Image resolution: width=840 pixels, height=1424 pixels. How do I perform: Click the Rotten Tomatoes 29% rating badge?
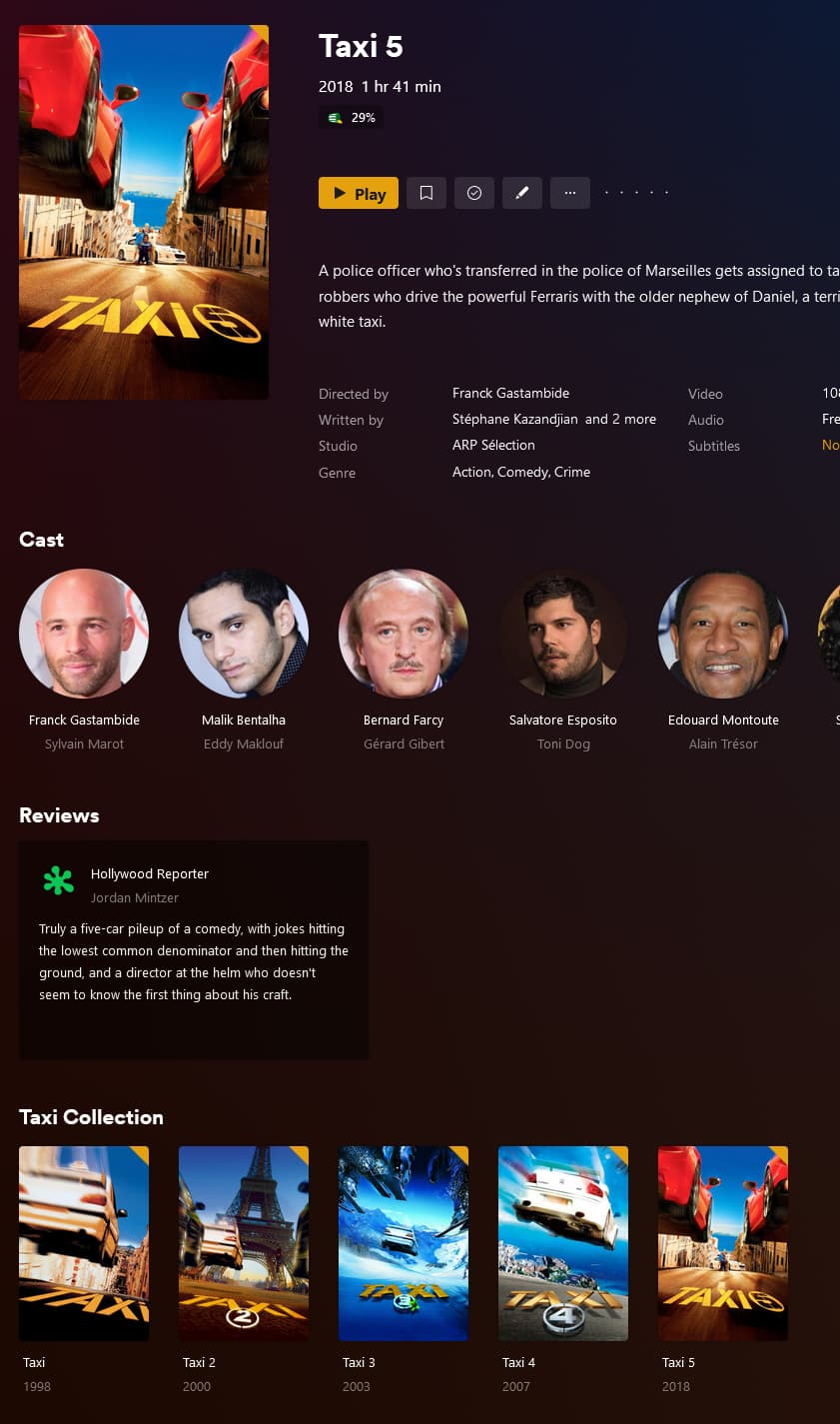(352, 118)
